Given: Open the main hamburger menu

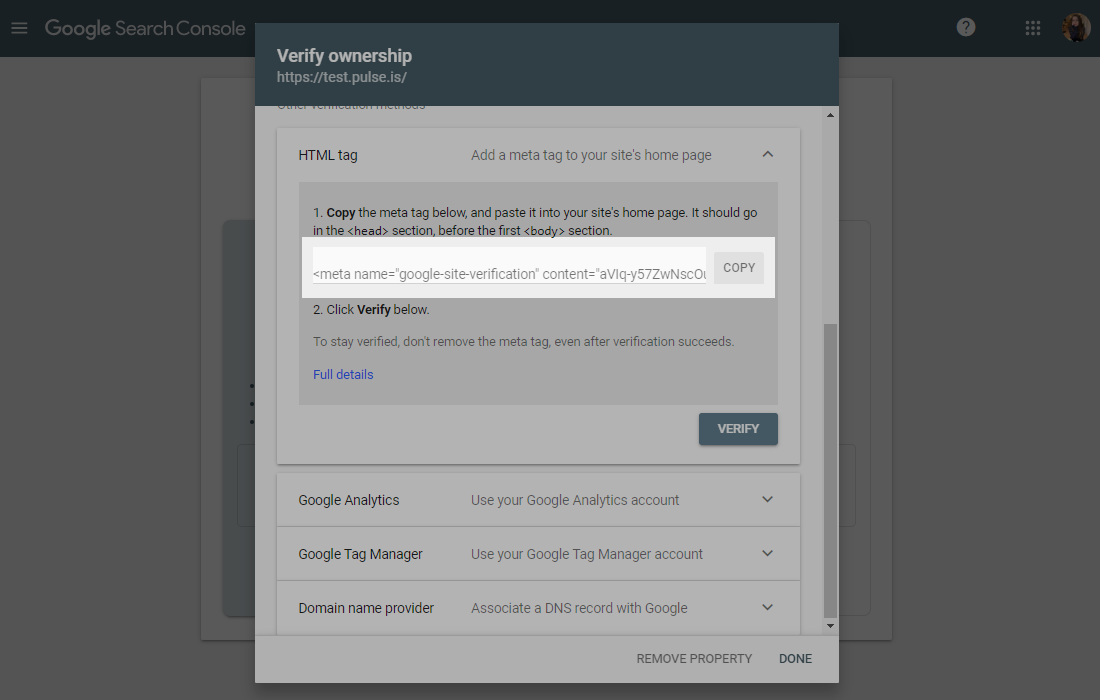Looking at the screenshot, I should click(19, 28).
